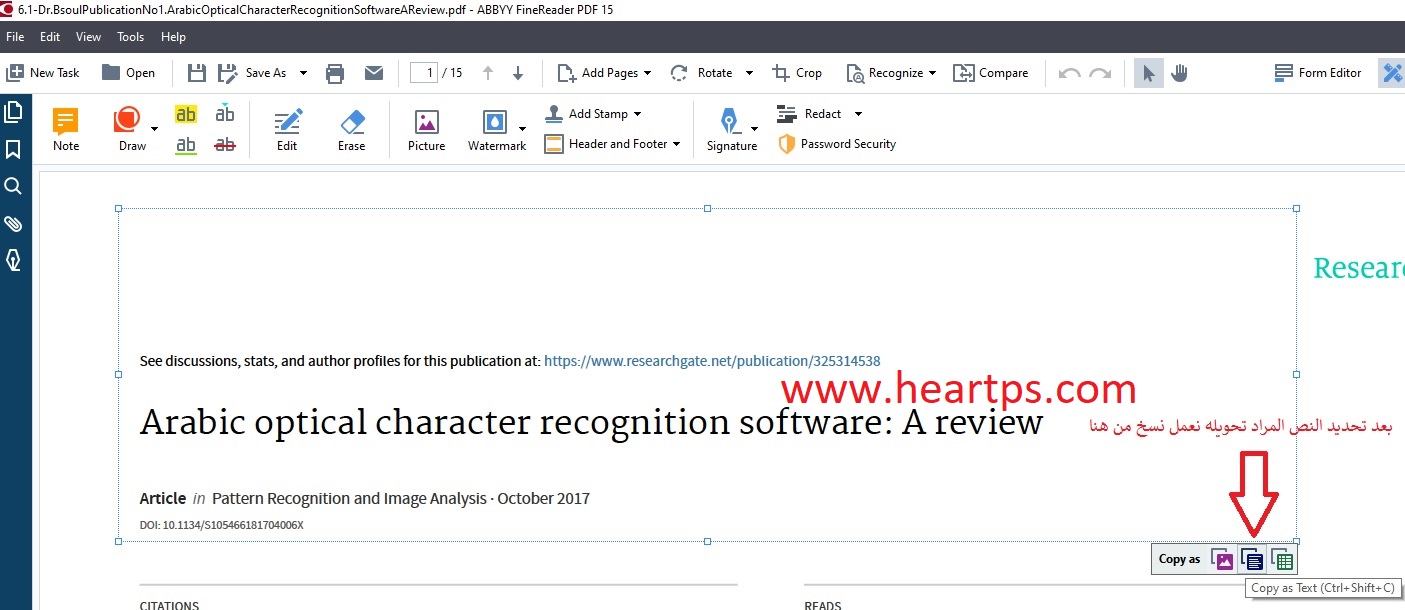Viewport: 1405px width, 610px height.
Task: Expand the Header and Footer dropdown
Action: click(676, 144)
